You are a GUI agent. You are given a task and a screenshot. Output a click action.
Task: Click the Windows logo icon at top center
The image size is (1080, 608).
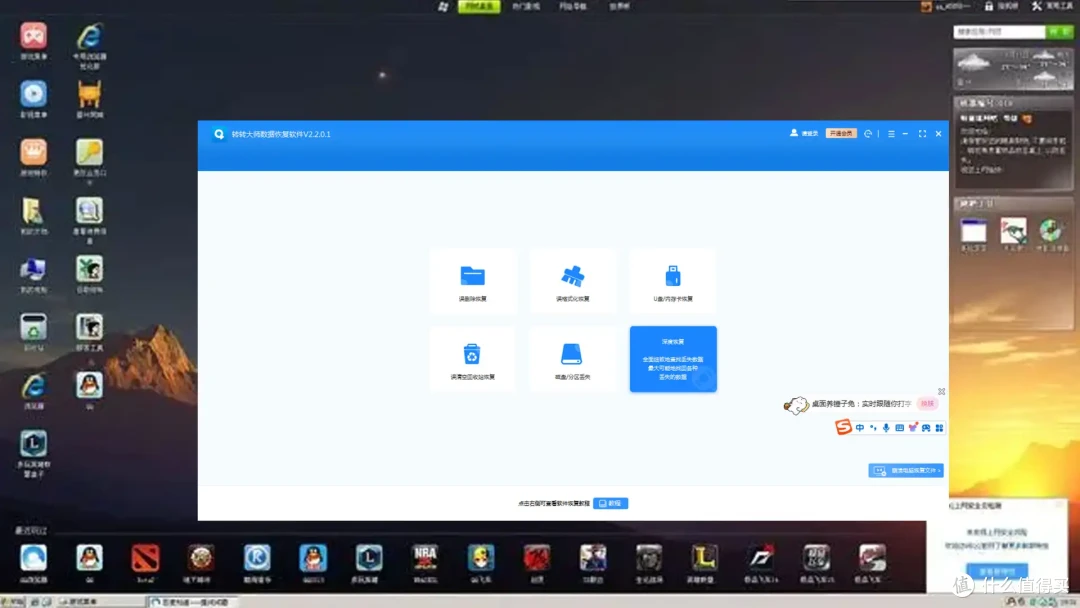coord(443,6)
